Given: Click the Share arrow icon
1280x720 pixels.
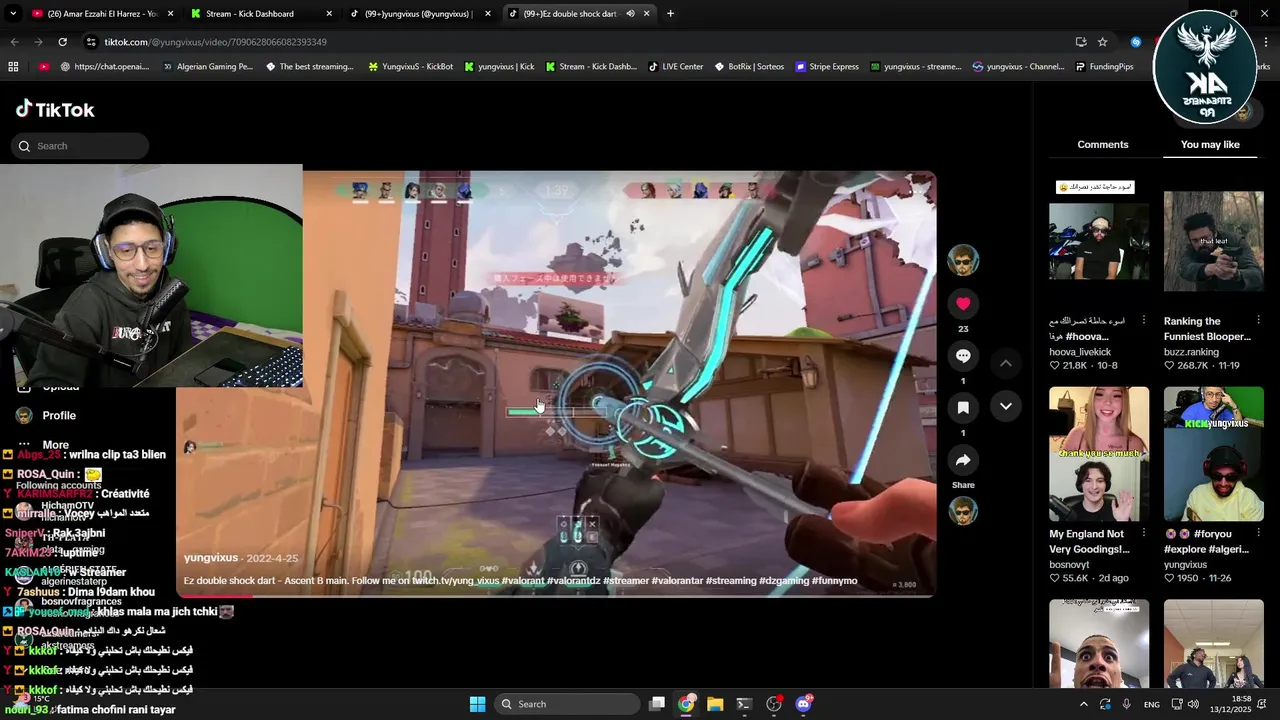Looking at the screenshot, I should 963,460.
